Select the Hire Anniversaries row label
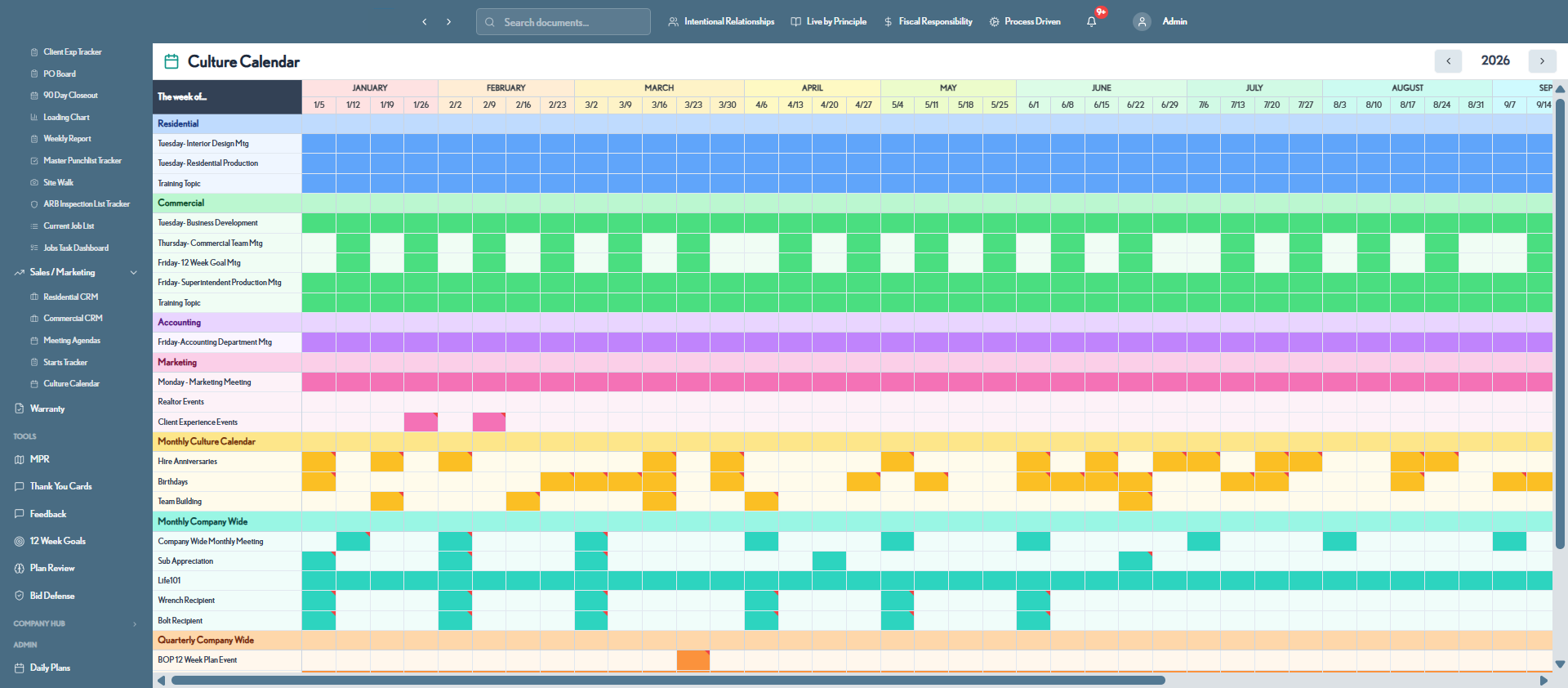The image size is (1568, 688). click(x=187, y=462)
